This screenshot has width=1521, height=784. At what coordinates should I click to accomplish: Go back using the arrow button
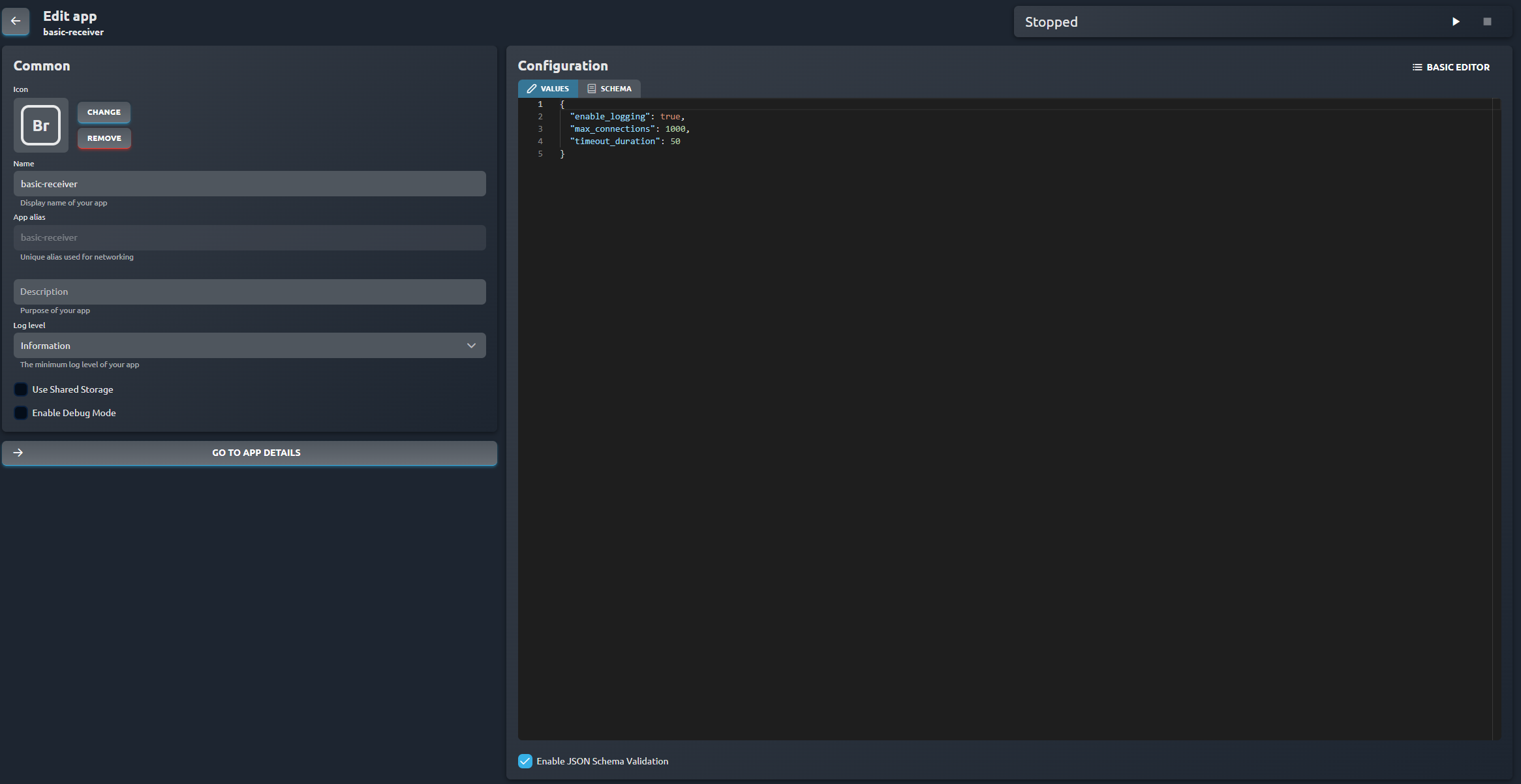tap(16, 22)
